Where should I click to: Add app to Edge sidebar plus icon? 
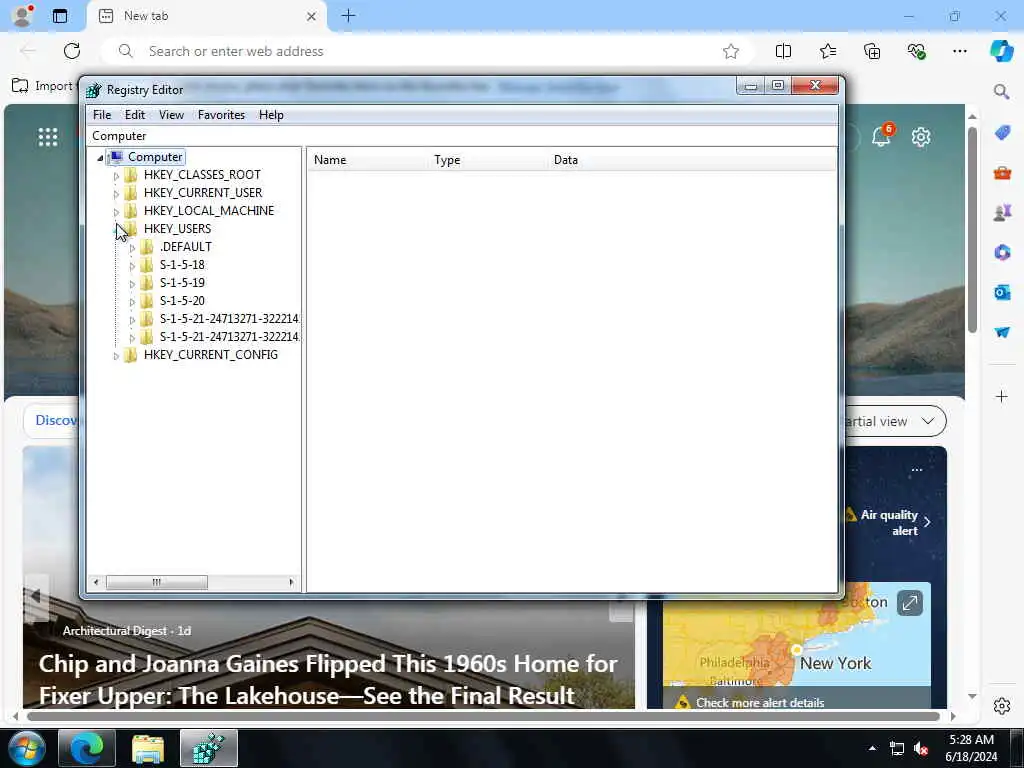tap(1002, 396)
